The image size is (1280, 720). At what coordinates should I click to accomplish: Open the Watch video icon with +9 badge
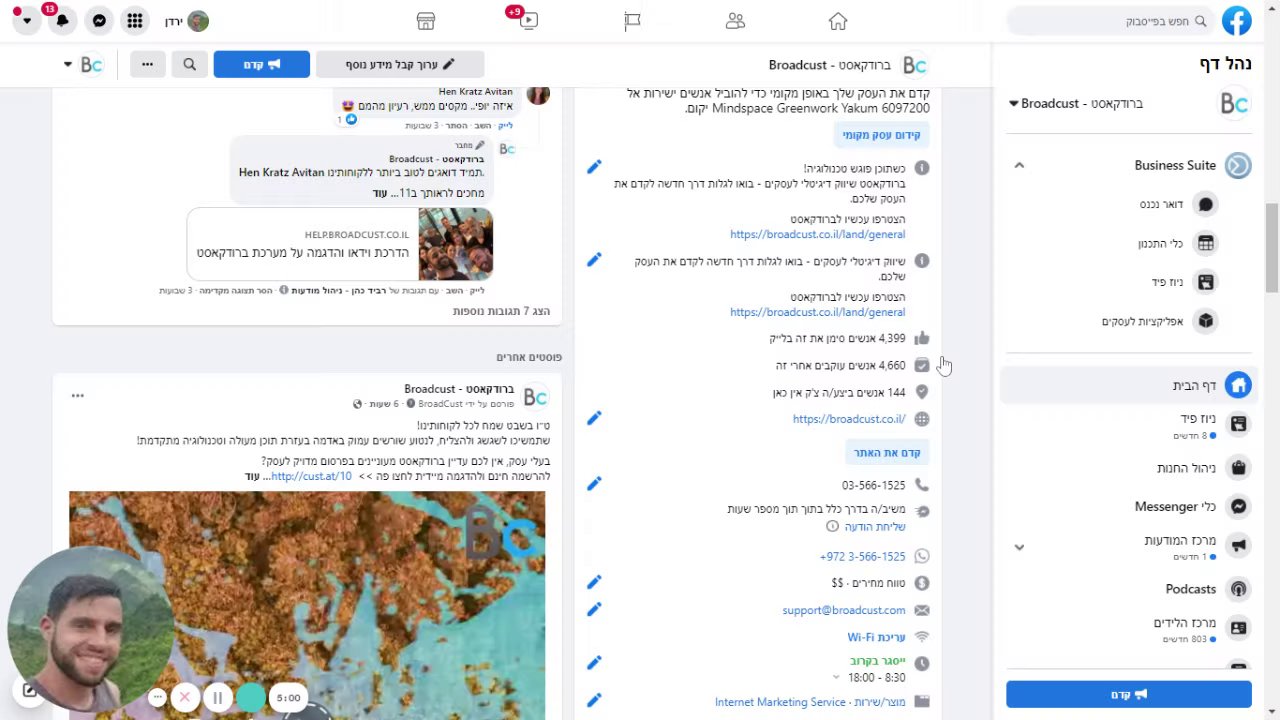tap(529, 21)
